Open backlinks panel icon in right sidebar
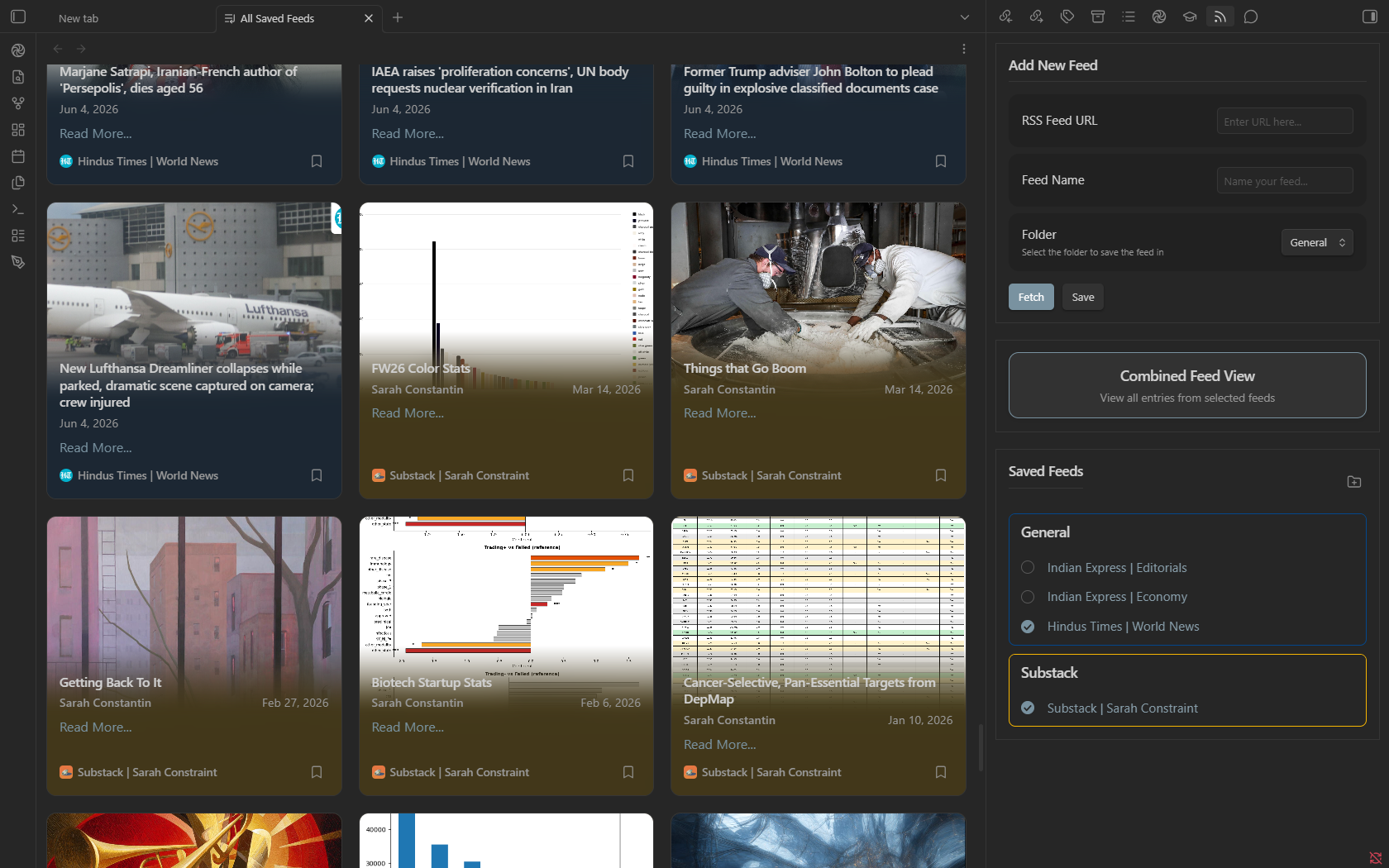The image size is (1389, 868). point(1005,17)
